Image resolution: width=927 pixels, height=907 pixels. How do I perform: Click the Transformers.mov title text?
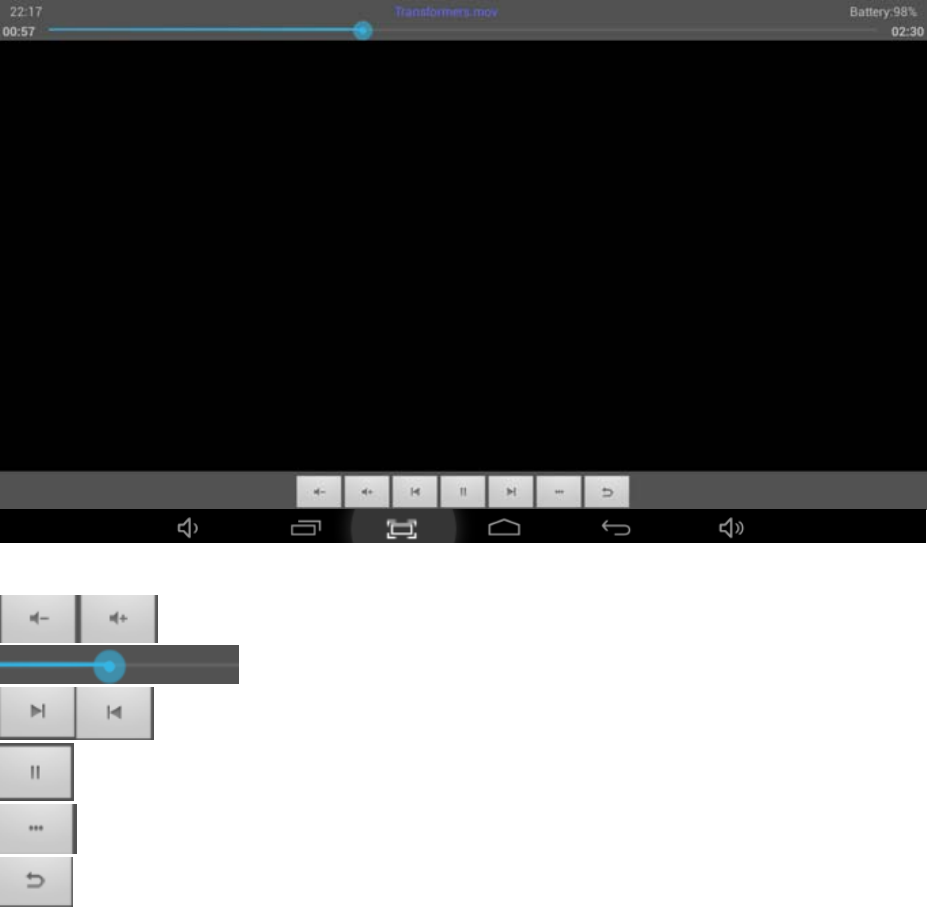[446, 12]
